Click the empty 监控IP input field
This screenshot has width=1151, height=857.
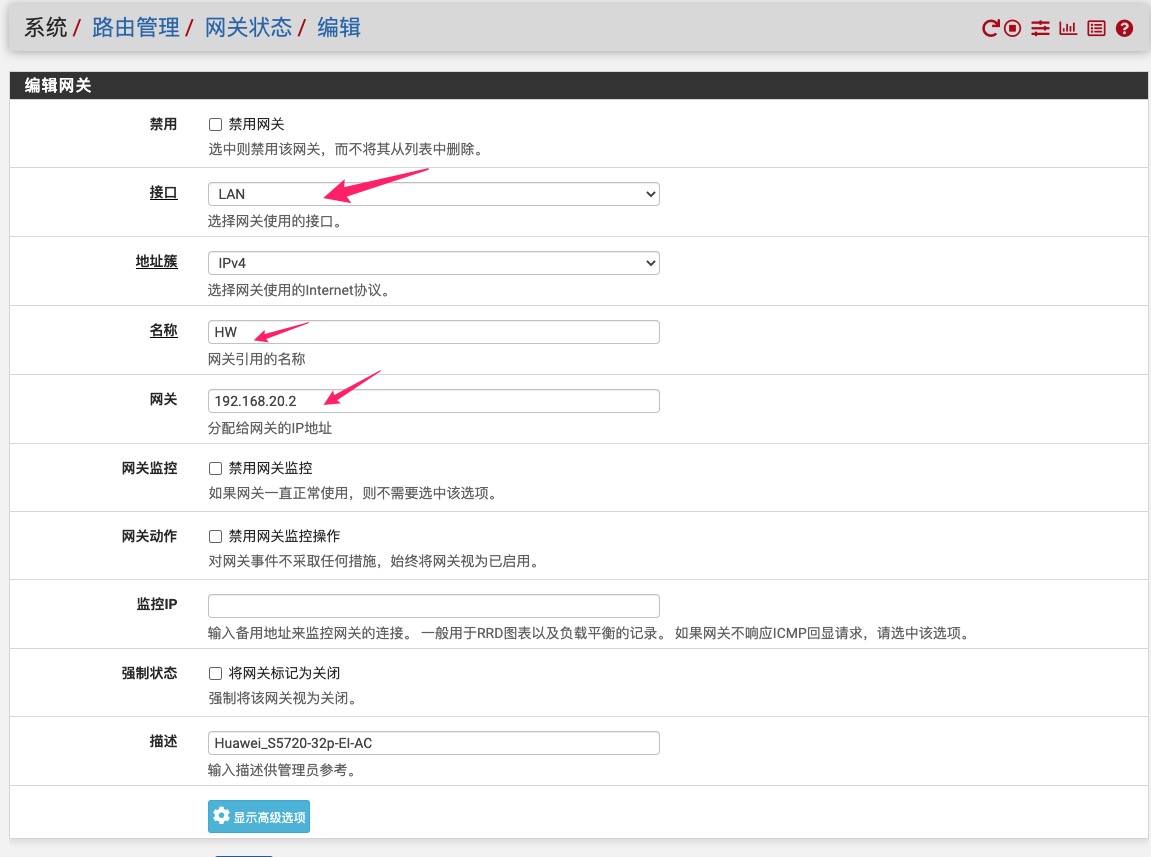(x=433, y=606)
